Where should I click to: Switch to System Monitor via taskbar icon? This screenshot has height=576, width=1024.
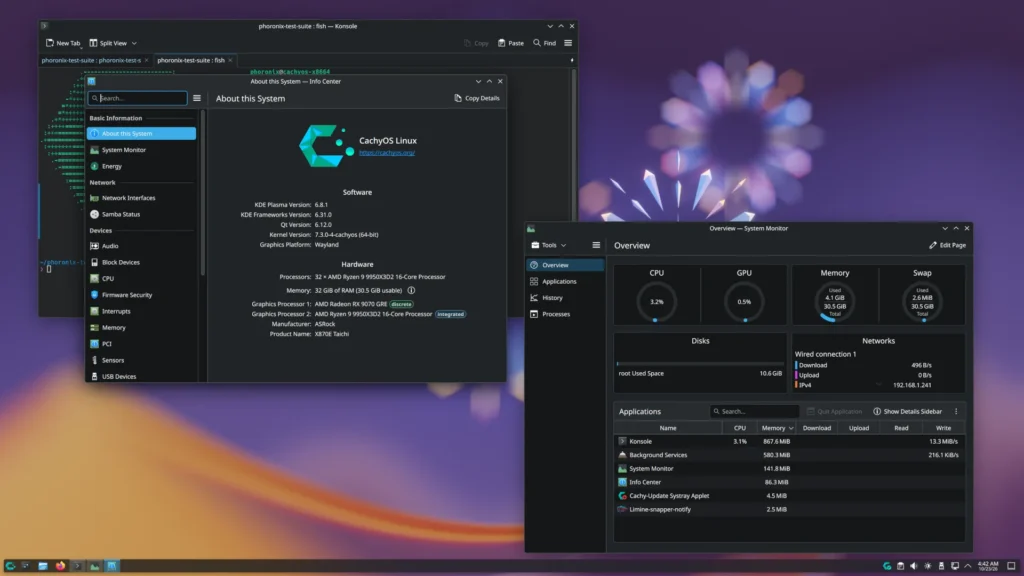click(95, 566)
